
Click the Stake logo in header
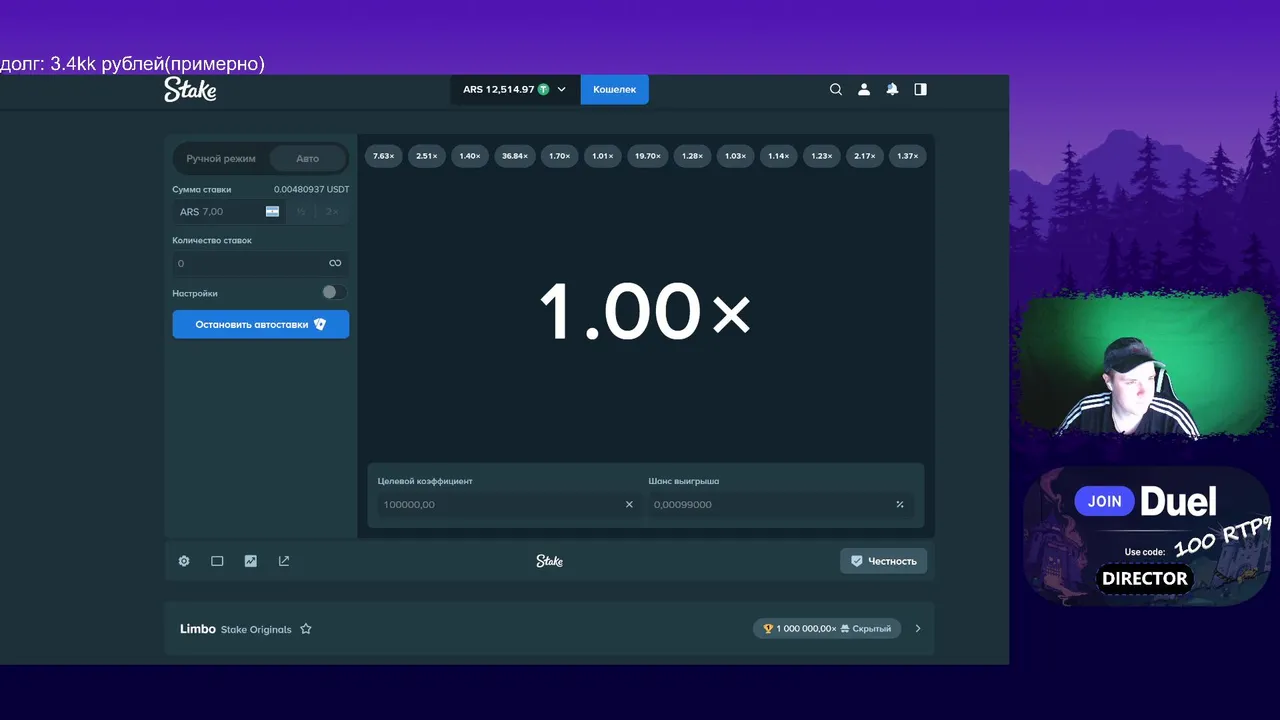[x=190, y=89]
